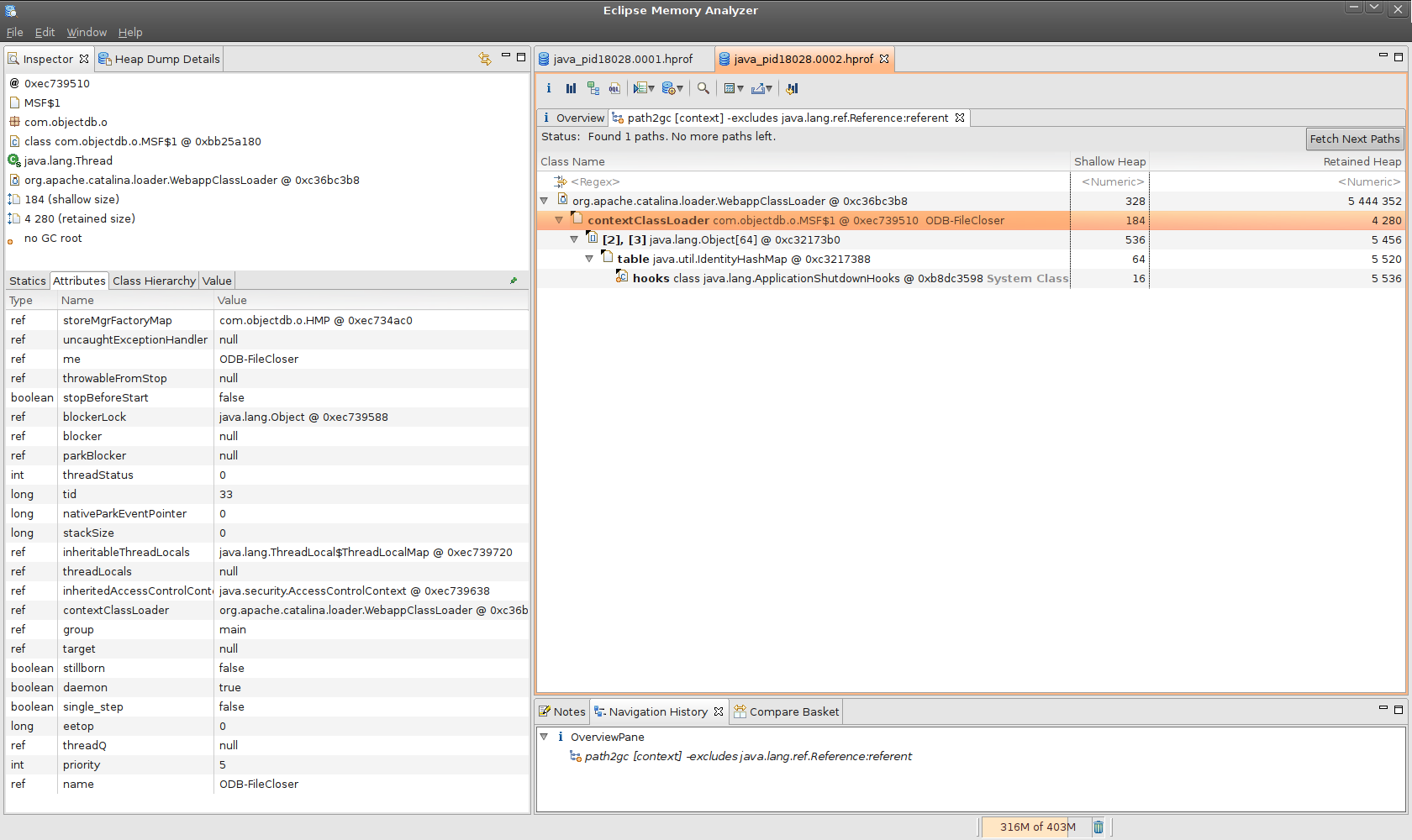Click the Name column header in Attributes
This screenshot has width=1412, height=840.
pyautogui.click(x=135, y=300)
